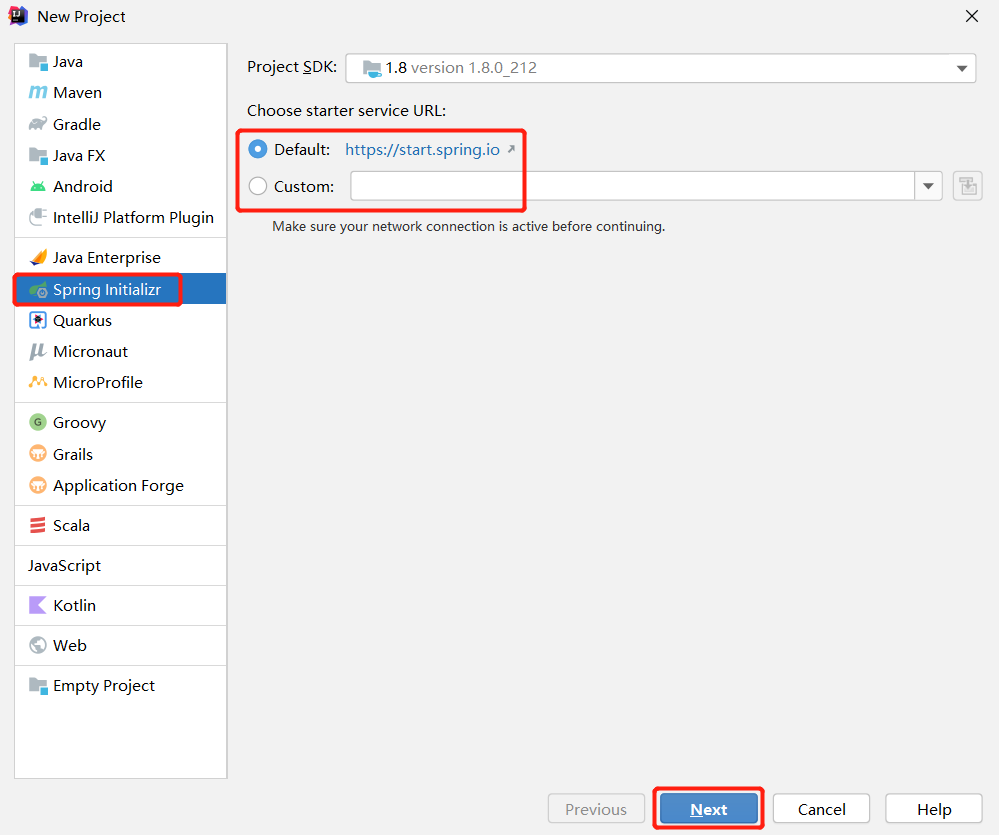Select Gradle in the project list
This screenshot has width=999, height=835.
pos(77,124)
